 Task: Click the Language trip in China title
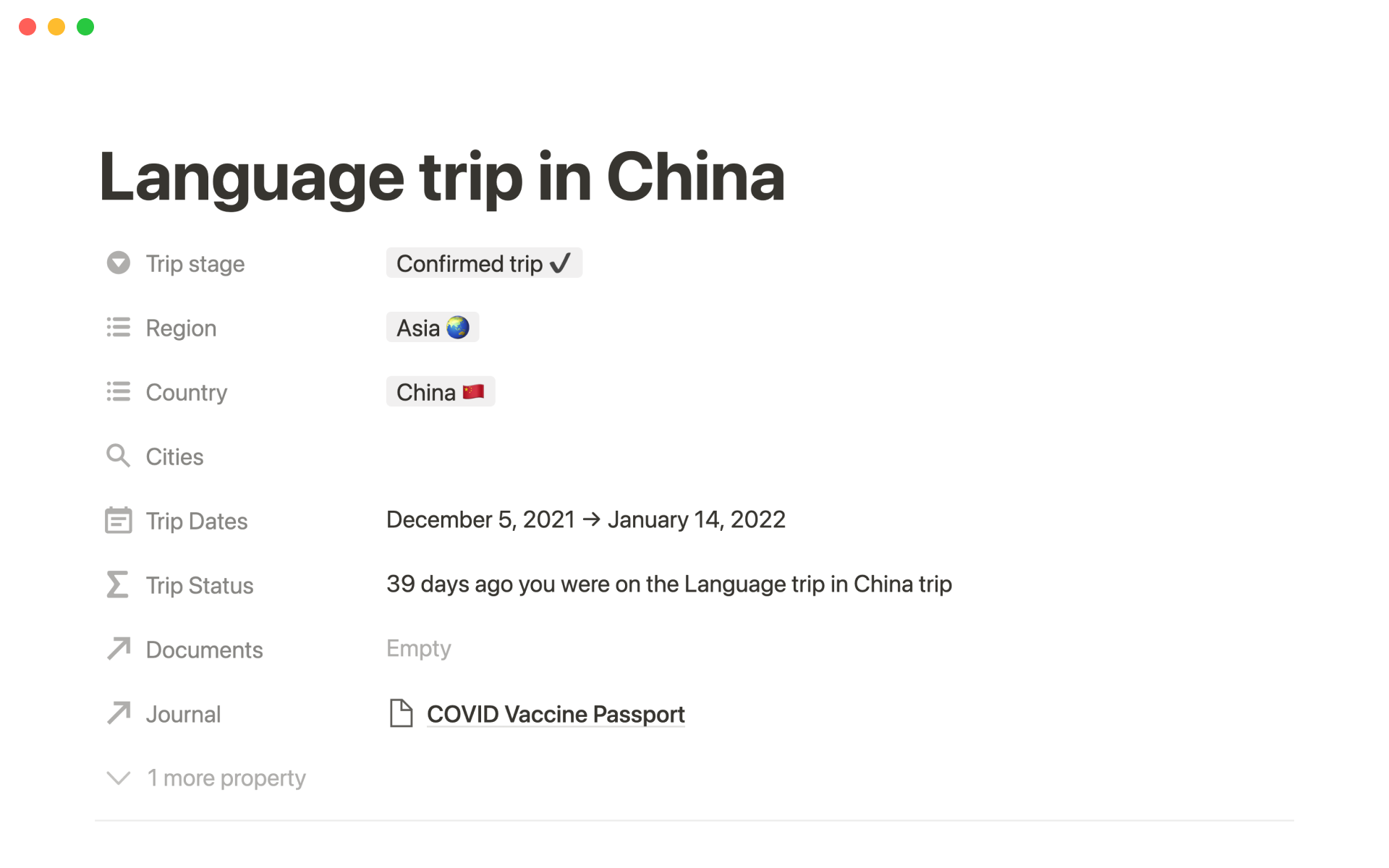pyautogui.click(x=442, y=177)
